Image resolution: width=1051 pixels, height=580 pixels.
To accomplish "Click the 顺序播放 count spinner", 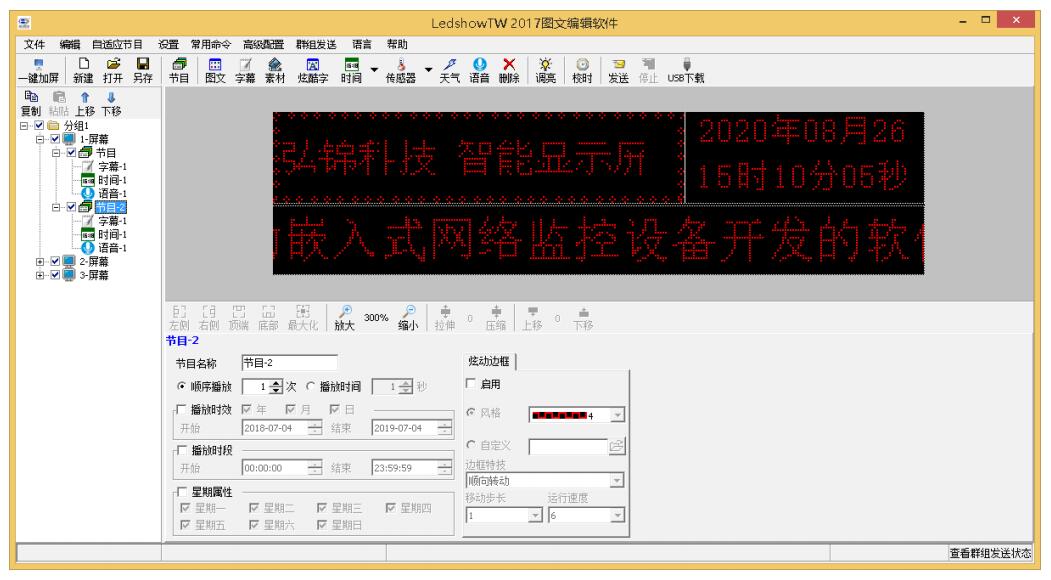I will click(x=275, y=387).
